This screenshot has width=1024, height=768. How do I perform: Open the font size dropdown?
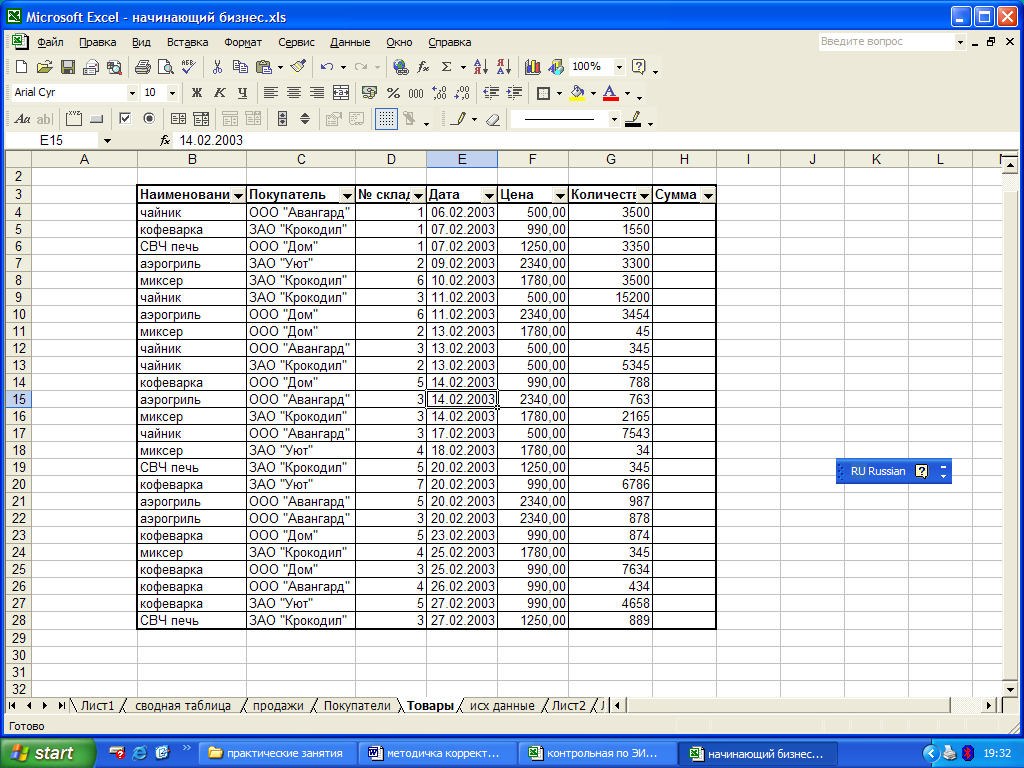172,93
